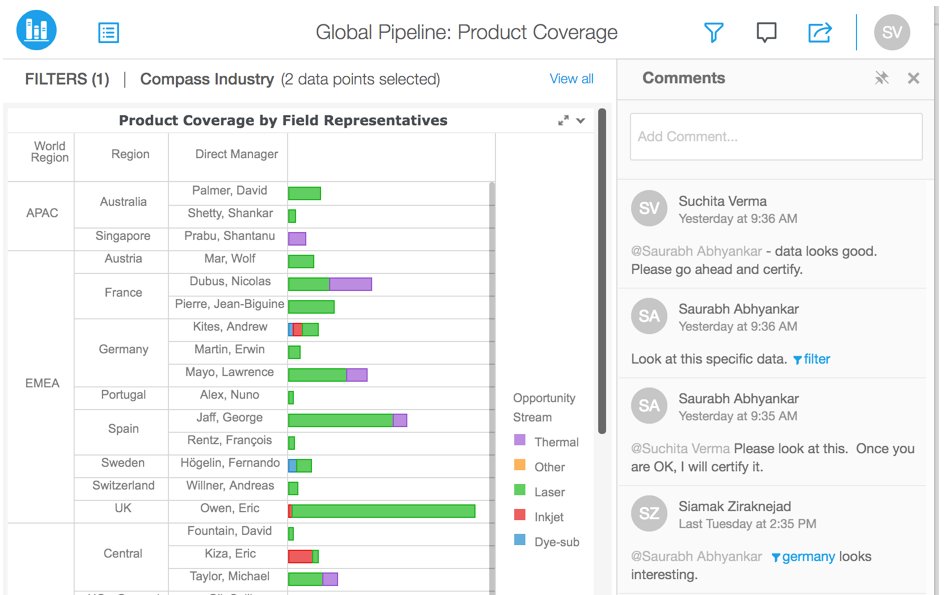Screen dimensions: 944x595
Task: Click the manager name Kites, Andrew
Action: coord(229,327)
